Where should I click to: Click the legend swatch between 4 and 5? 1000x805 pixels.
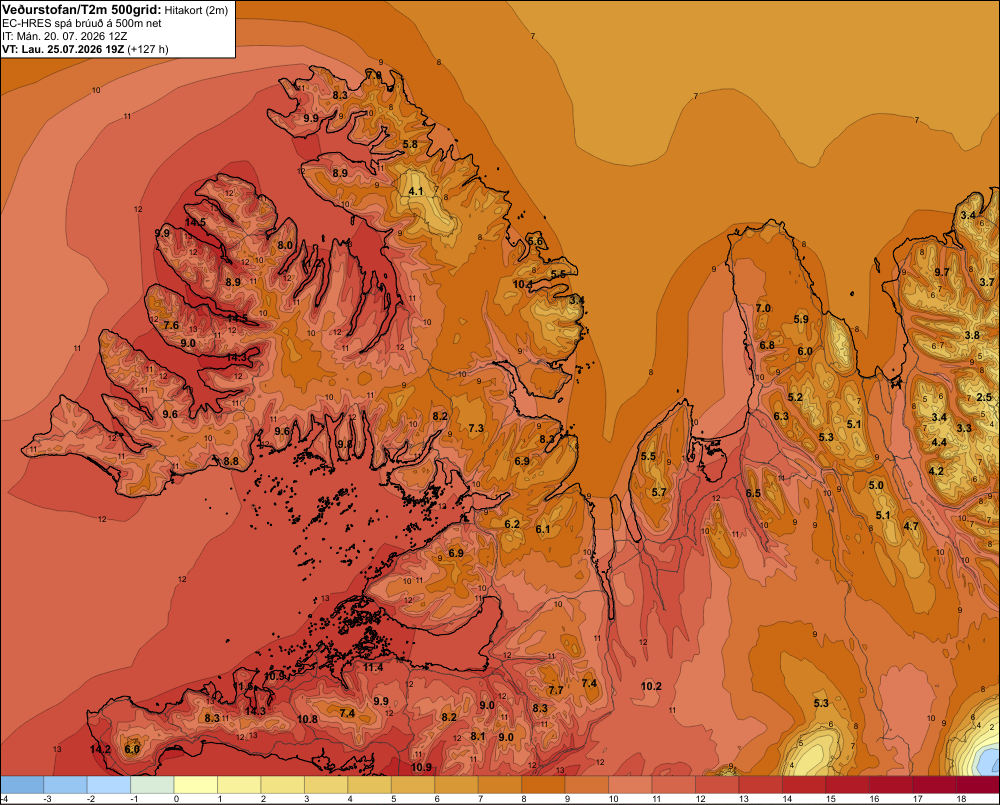370,785
